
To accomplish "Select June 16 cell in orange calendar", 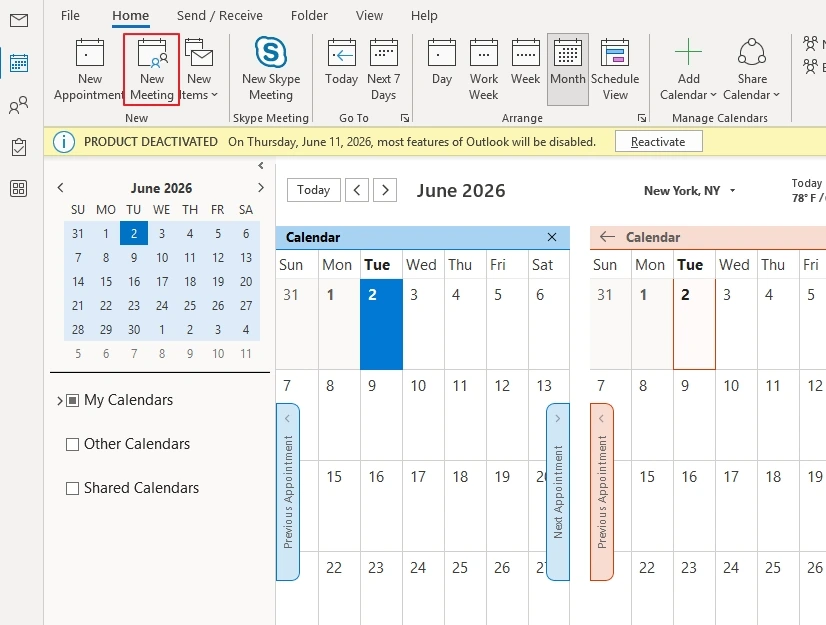I will 694,506.
